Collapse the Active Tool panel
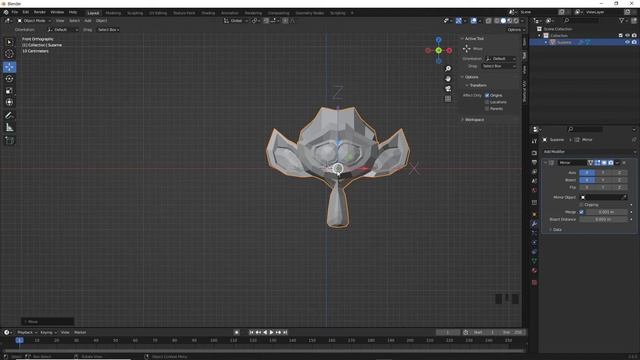640x360 pixels. [x=462, y=38]
